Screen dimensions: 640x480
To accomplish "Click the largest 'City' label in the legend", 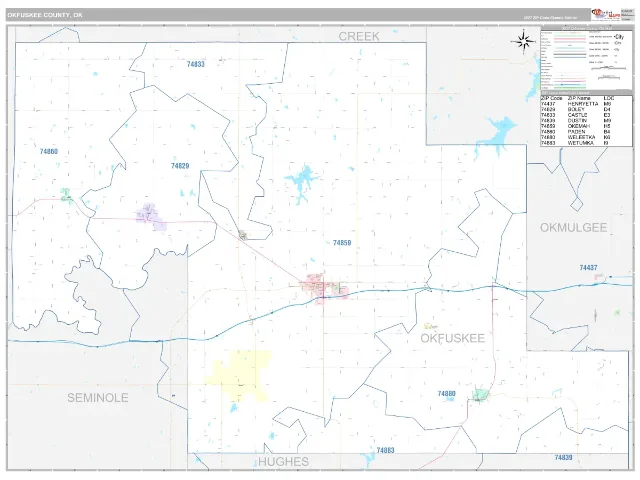I will pyautogui.click(x=619, y=37).
